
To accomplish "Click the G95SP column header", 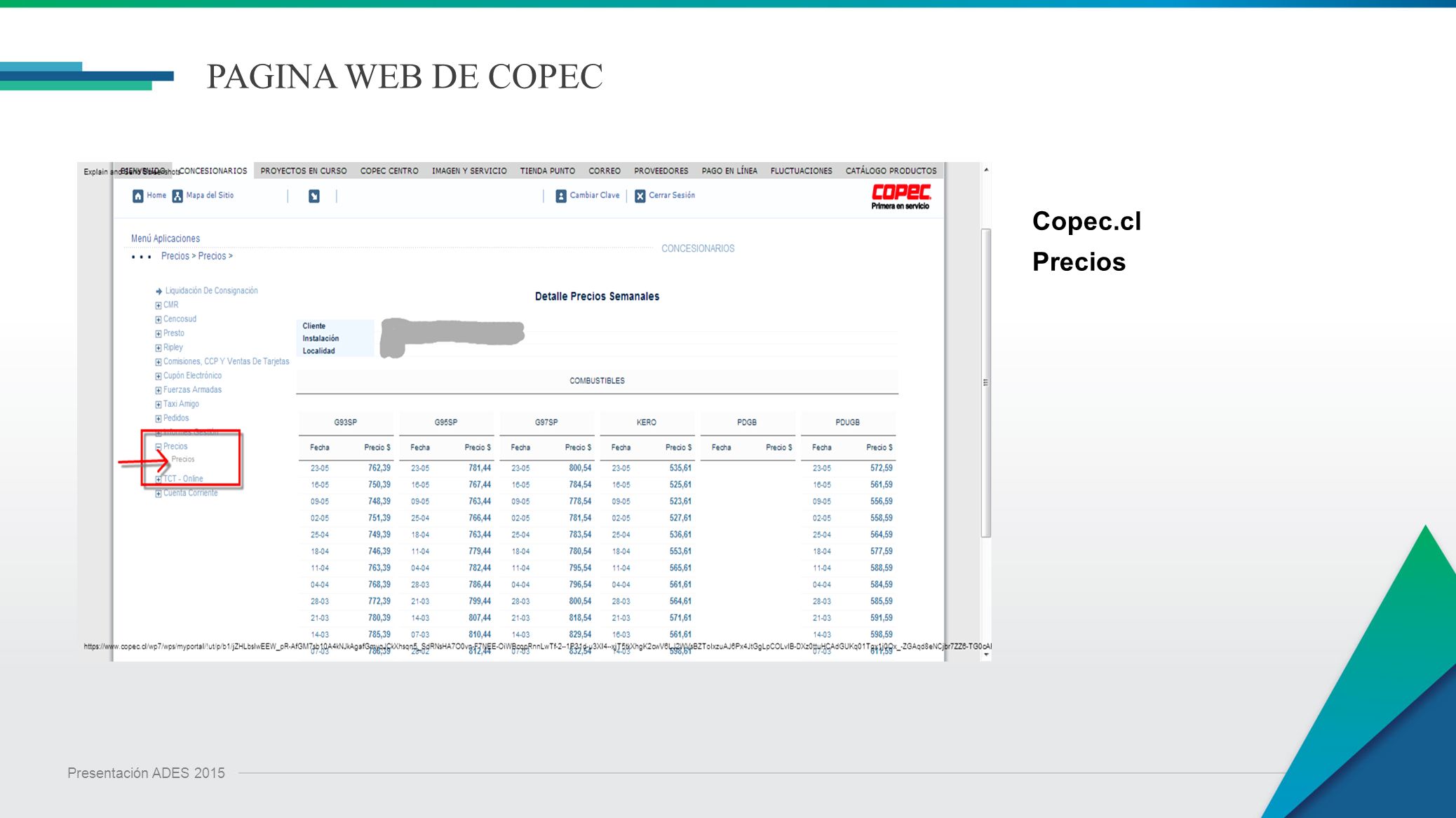I will (446, 422).
